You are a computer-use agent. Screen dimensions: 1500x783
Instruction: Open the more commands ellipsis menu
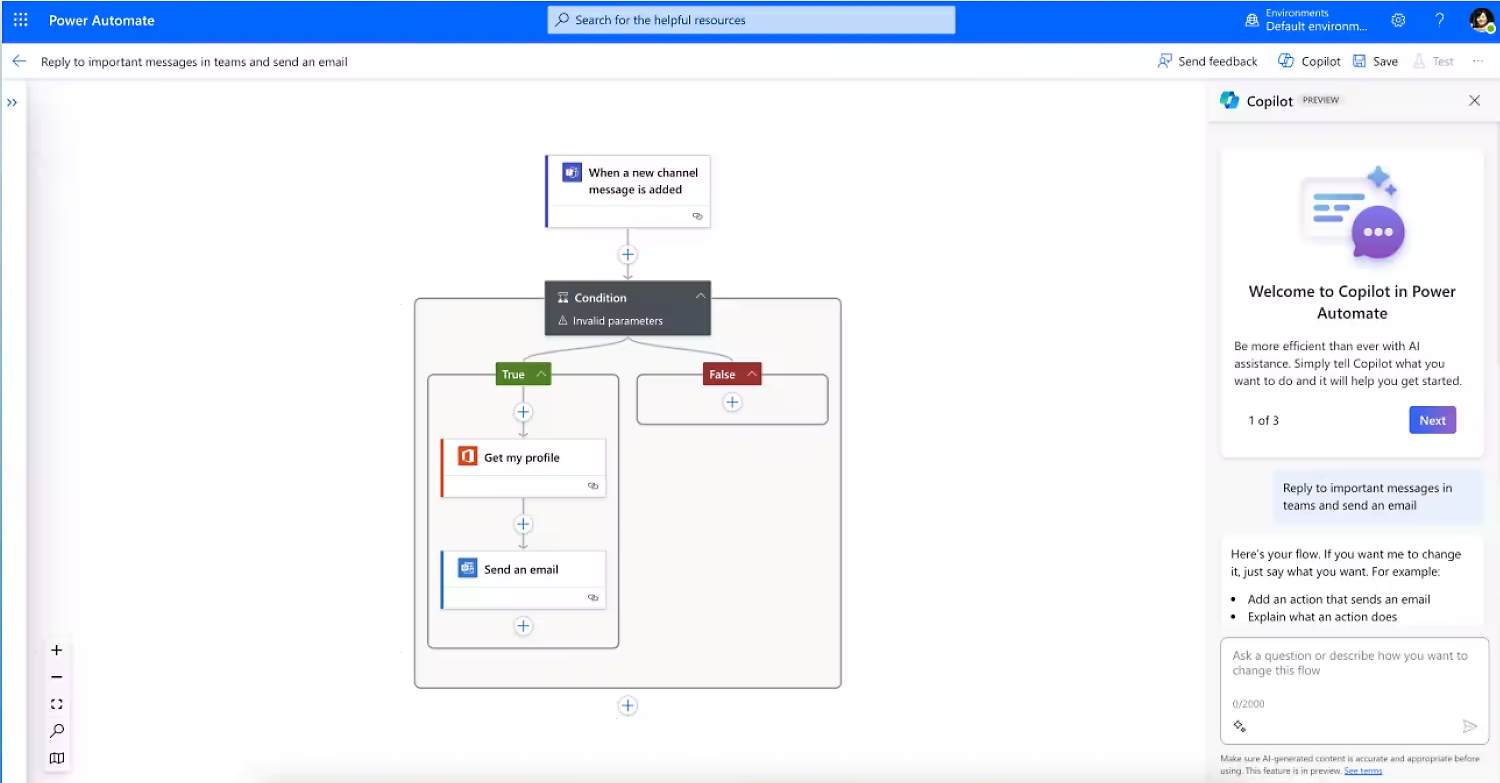[1479, 61]
